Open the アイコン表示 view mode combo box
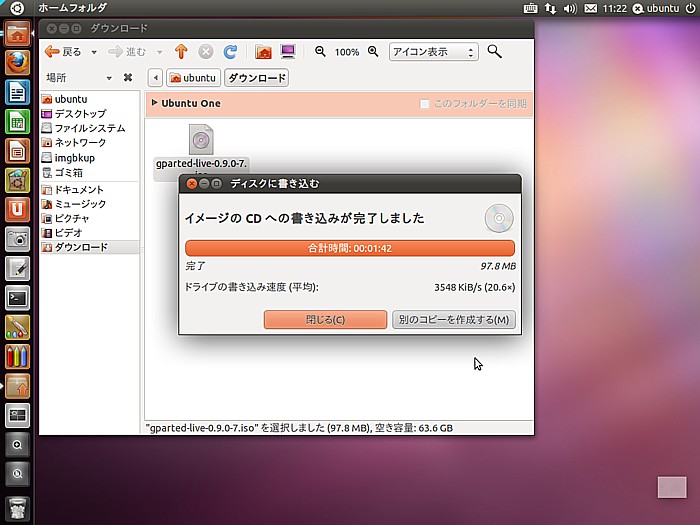Viewport: 700px width, 525px height. click(x=433, y=52)
